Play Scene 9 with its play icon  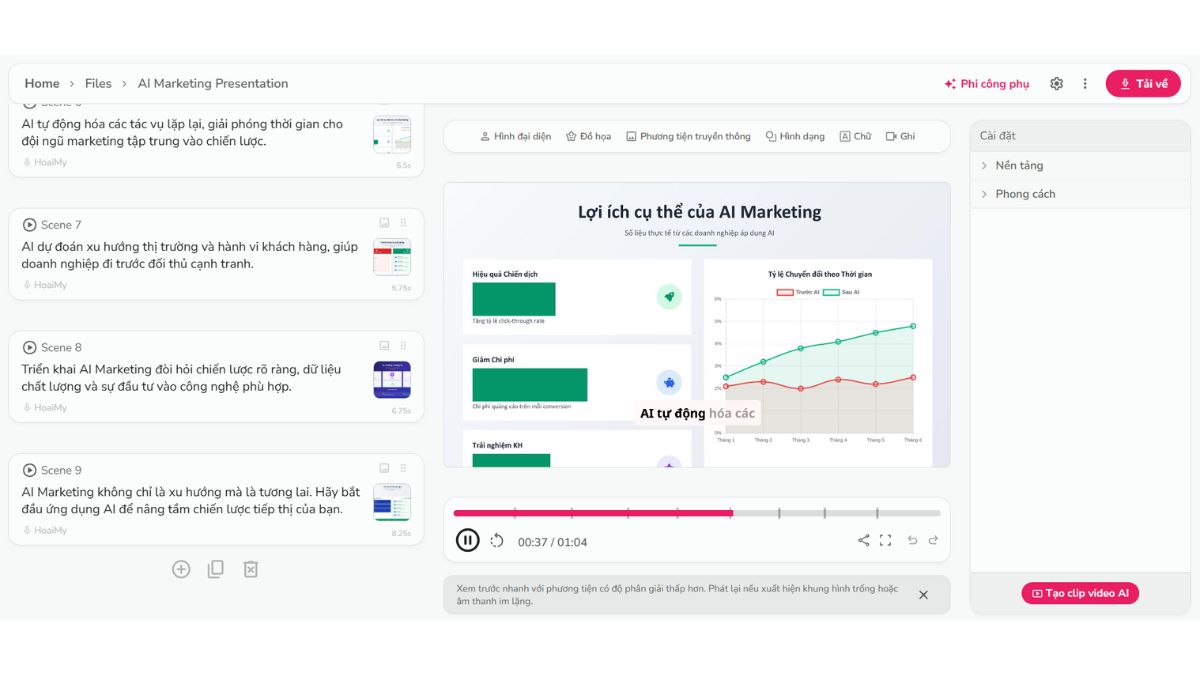coord(29,470)
